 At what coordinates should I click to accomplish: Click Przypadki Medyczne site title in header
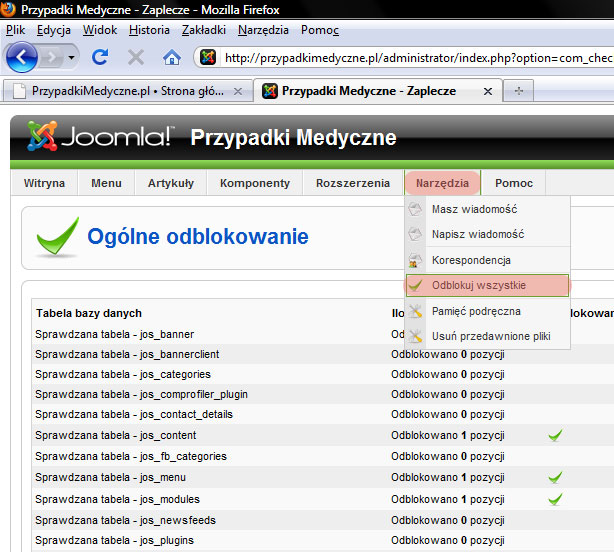pos(293,137)
